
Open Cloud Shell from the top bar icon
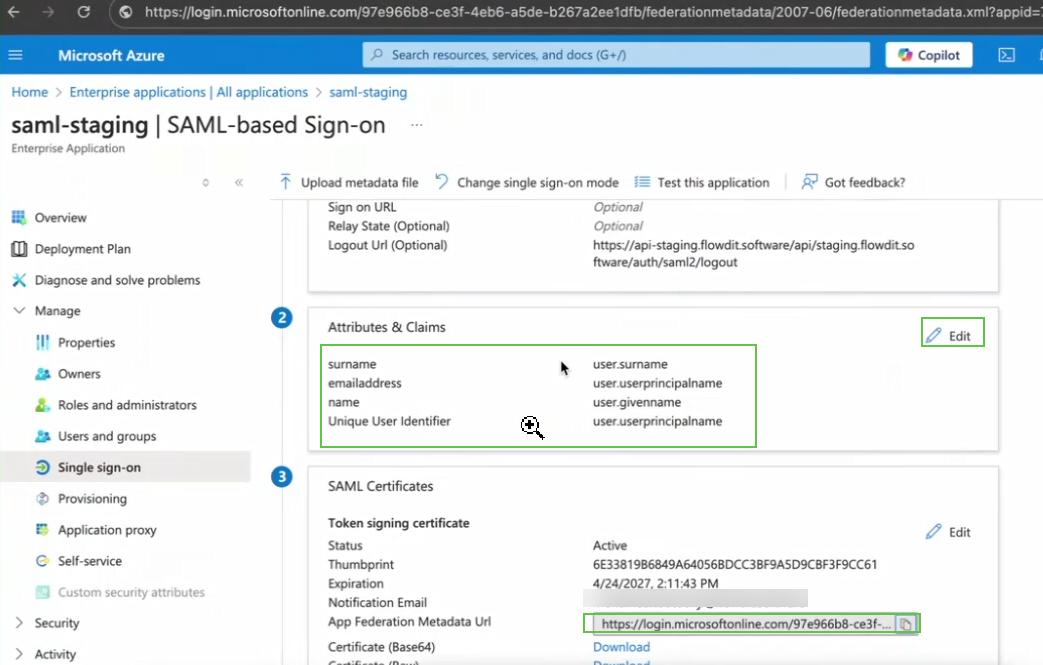[x=1006, y=55]
